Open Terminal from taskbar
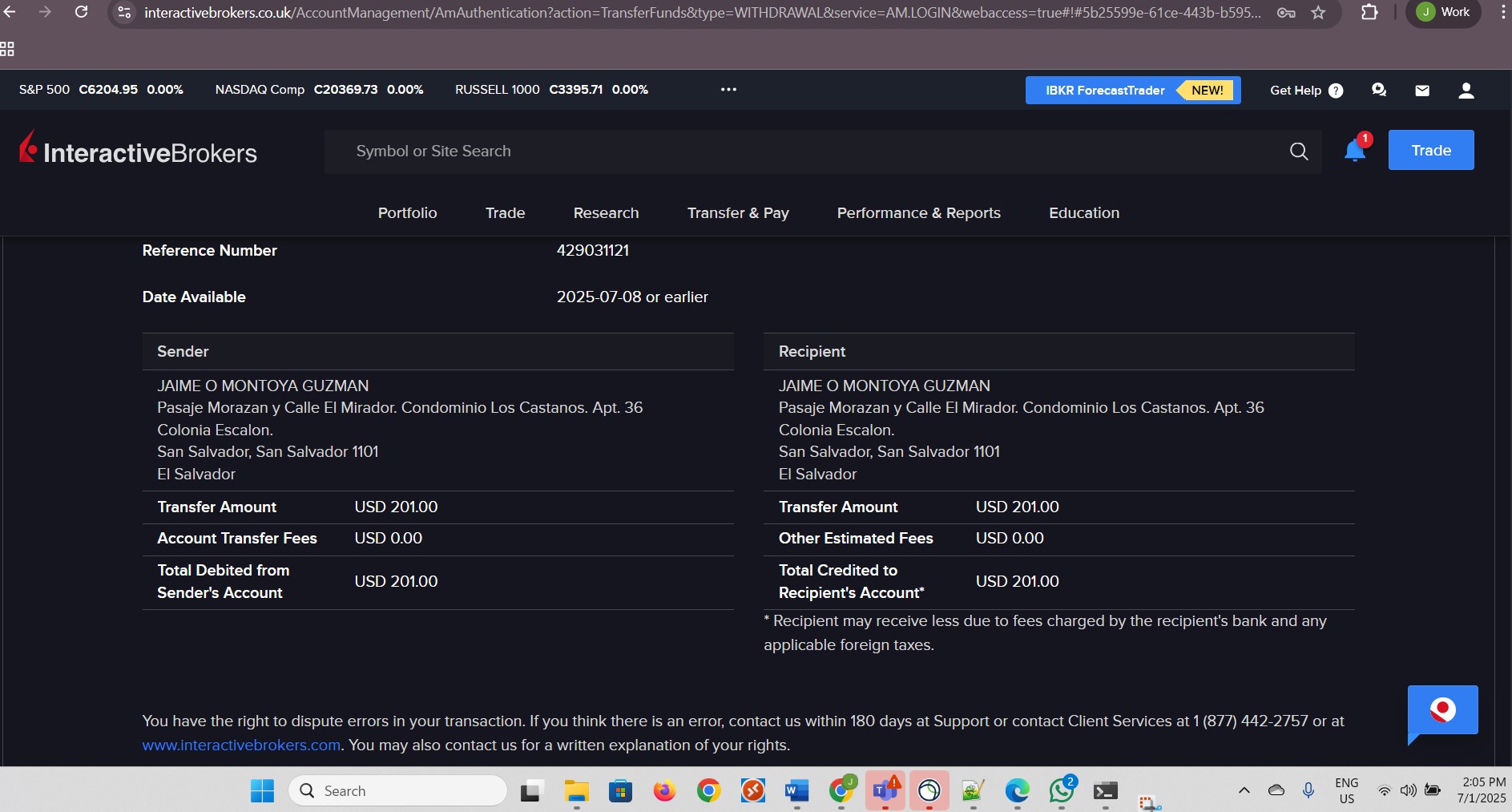The image size is (1512, 812). coord(1105,791)
